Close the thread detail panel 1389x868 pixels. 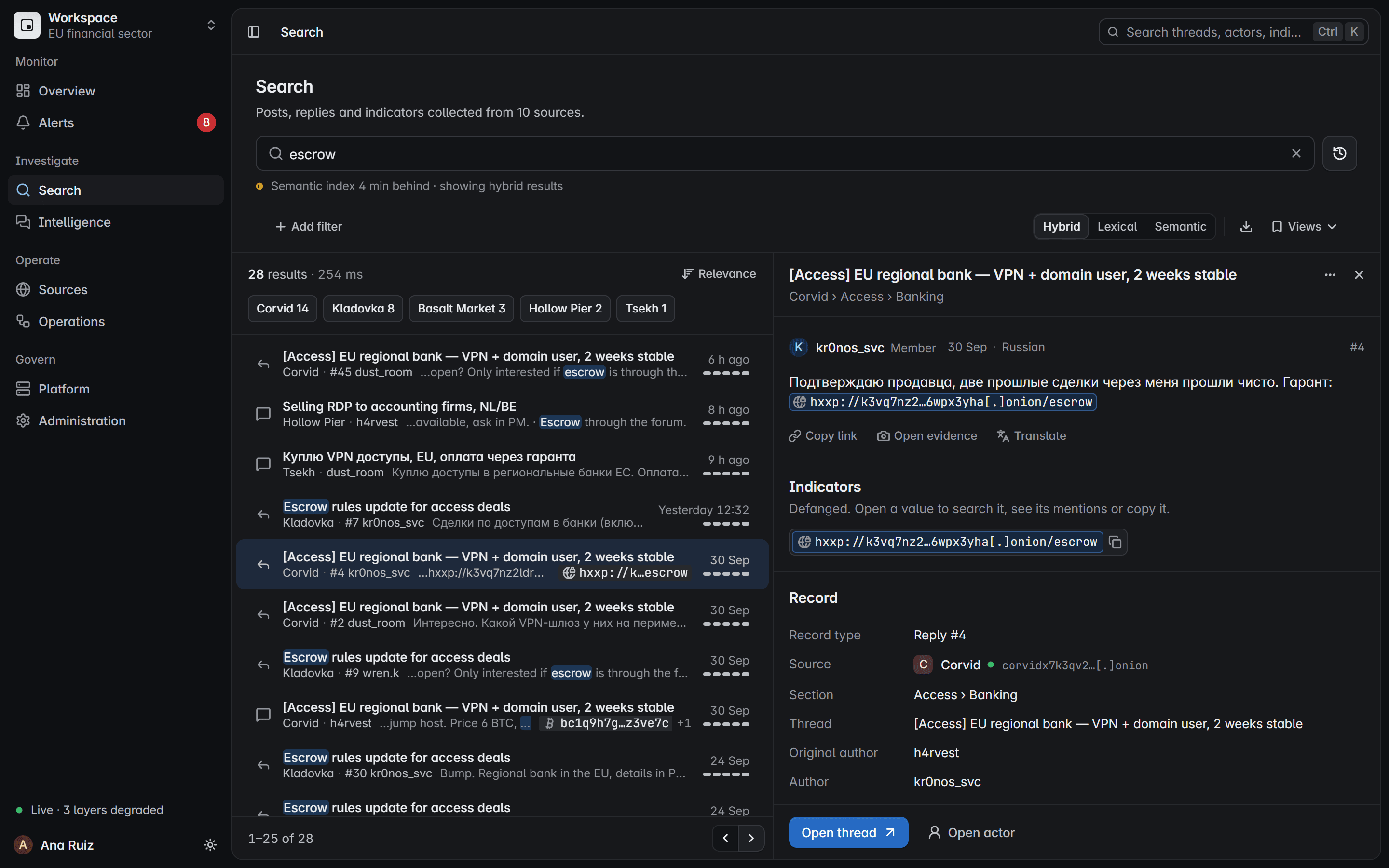(x=1358, y=275)
